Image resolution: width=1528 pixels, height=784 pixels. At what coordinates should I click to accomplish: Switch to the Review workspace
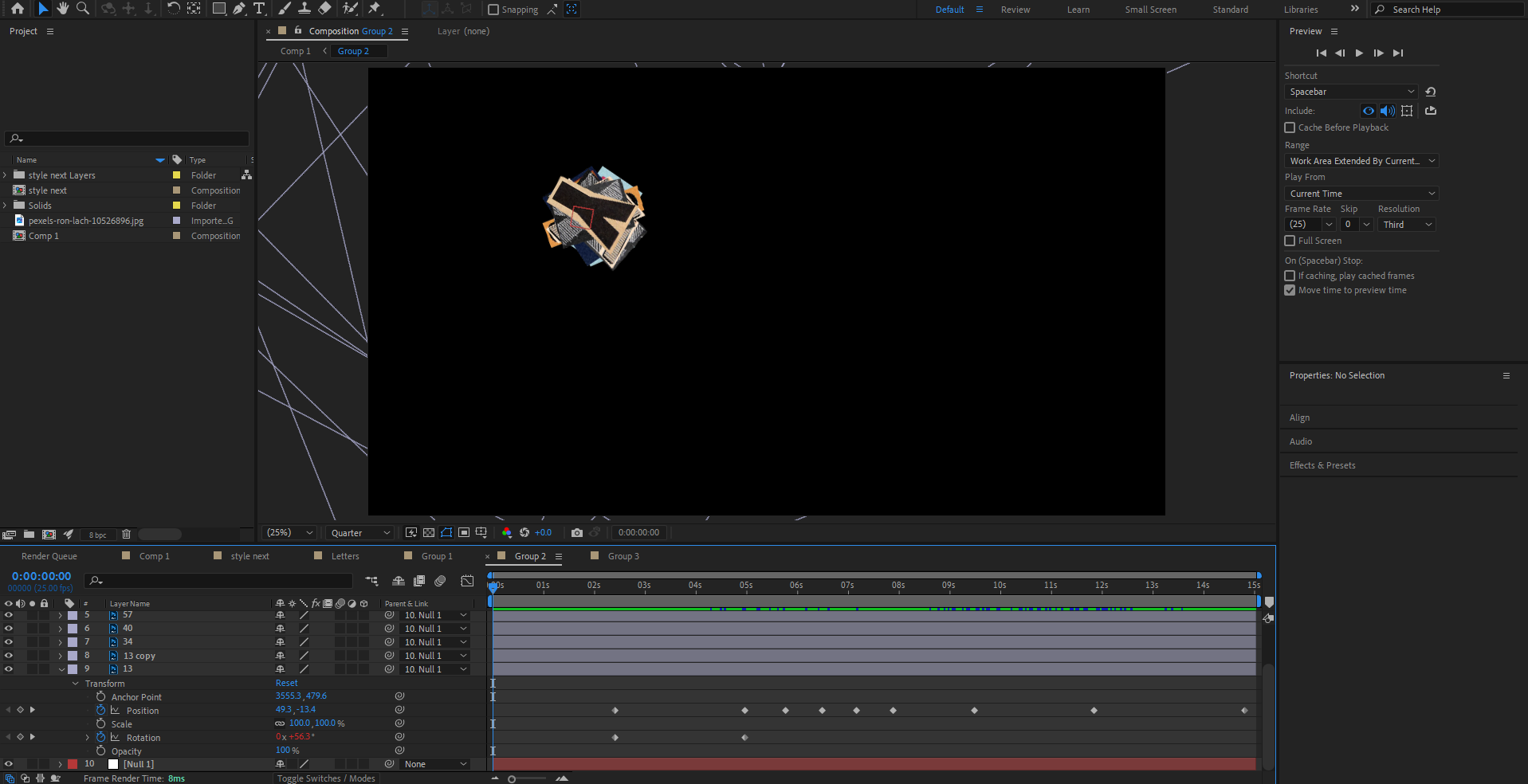[x=1015, y=10]
